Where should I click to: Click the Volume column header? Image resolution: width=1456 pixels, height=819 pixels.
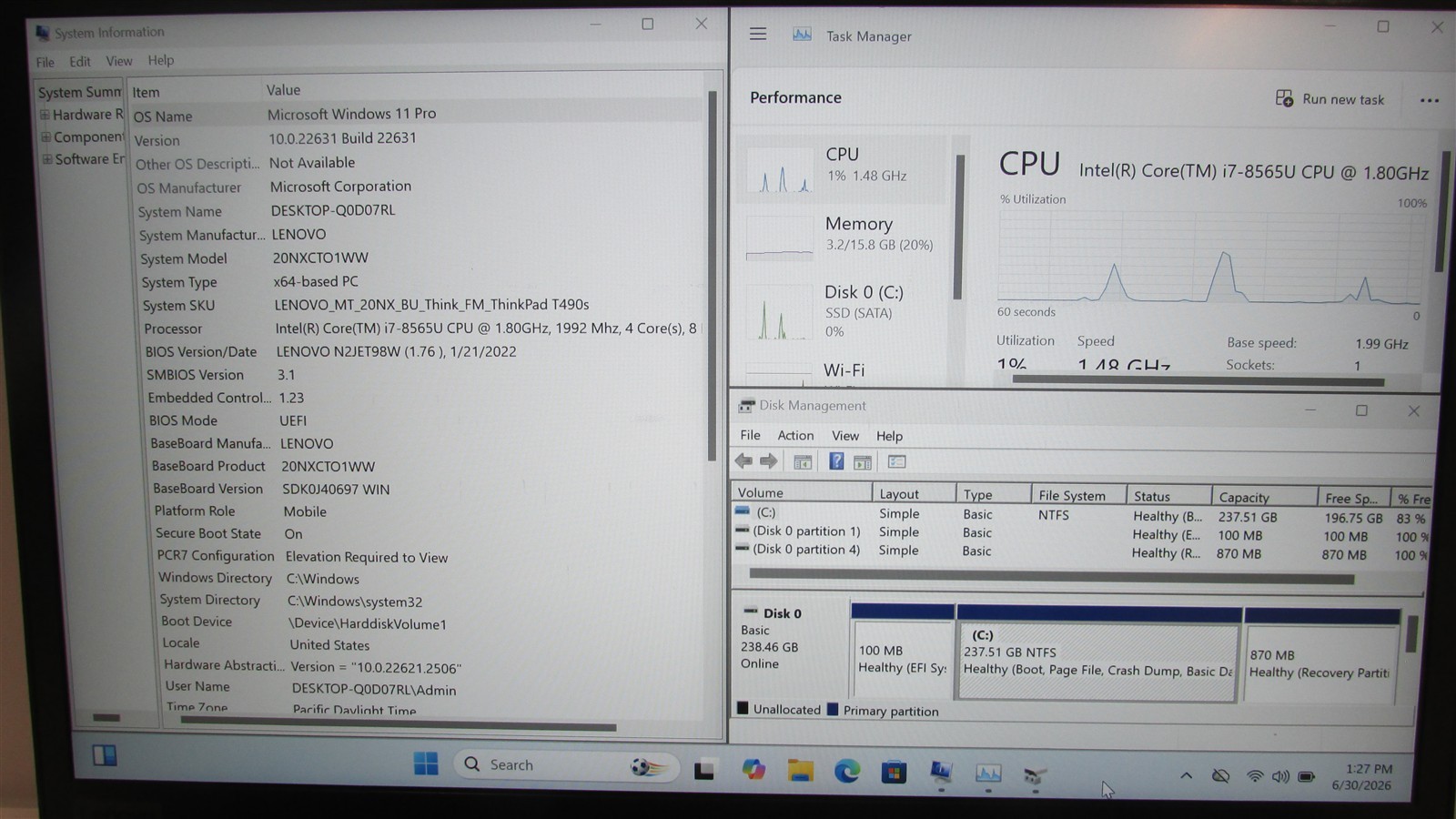tap(802, 492)
